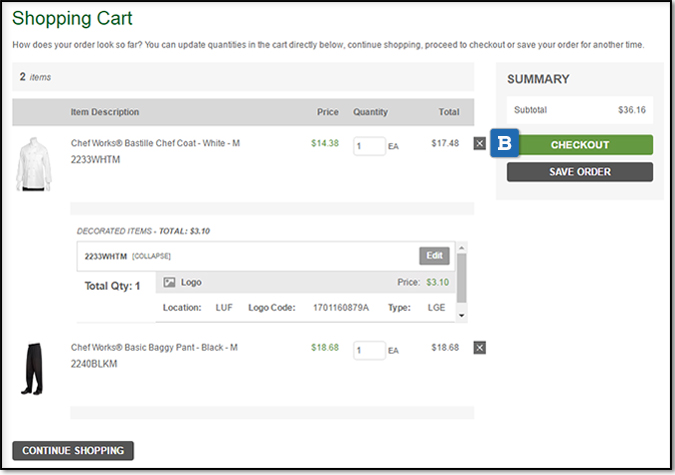Remove the Bastille Chef Coat from cart
Screen dimensions: 675x475
[479, 144]
